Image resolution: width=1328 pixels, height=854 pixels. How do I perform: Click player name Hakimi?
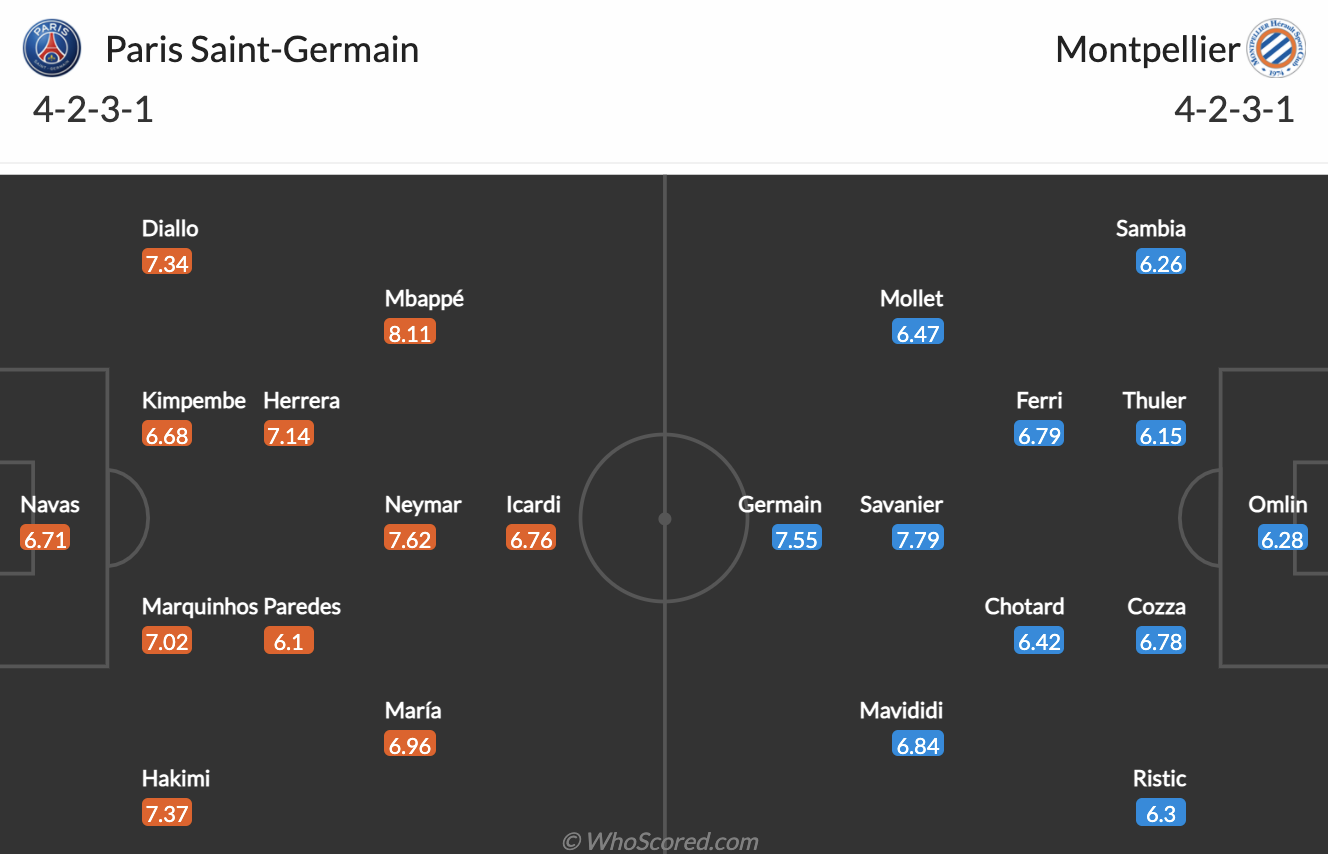pos(176,779)
